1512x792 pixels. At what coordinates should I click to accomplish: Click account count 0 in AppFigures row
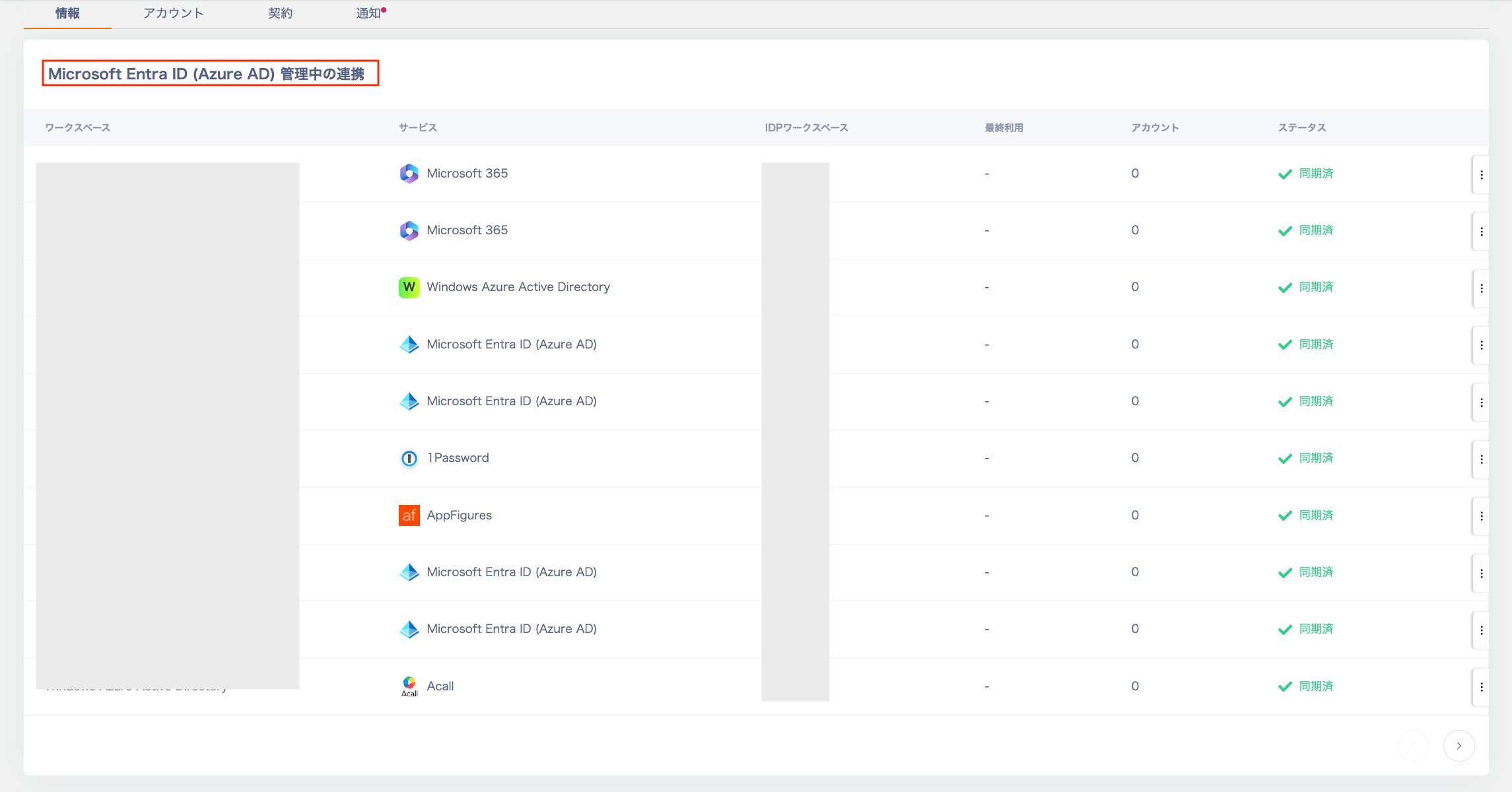[1135, 515]
